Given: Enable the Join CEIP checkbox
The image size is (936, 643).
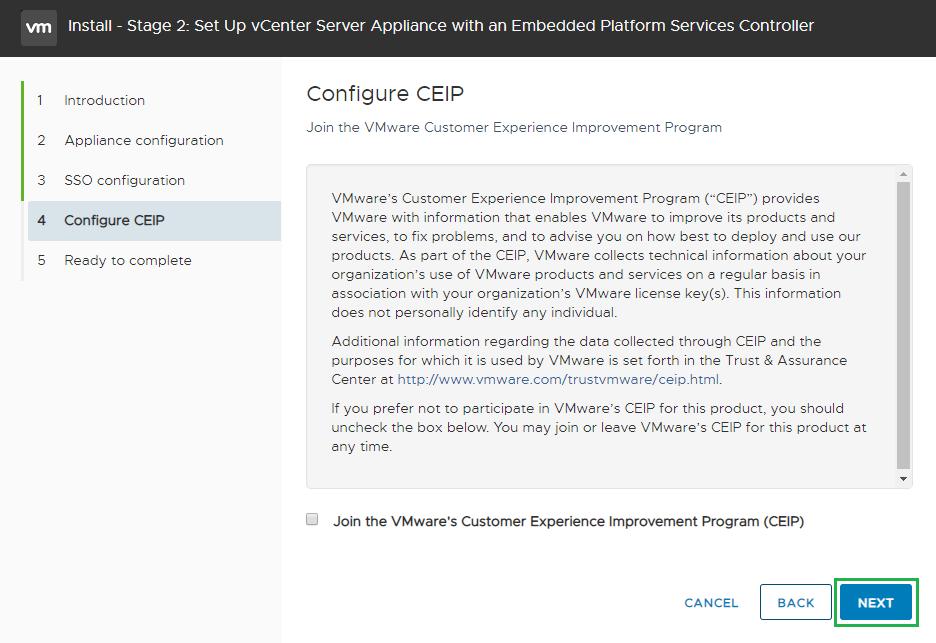Looking at the screenshot, I should pyautogui.click(x=312, y=520).
